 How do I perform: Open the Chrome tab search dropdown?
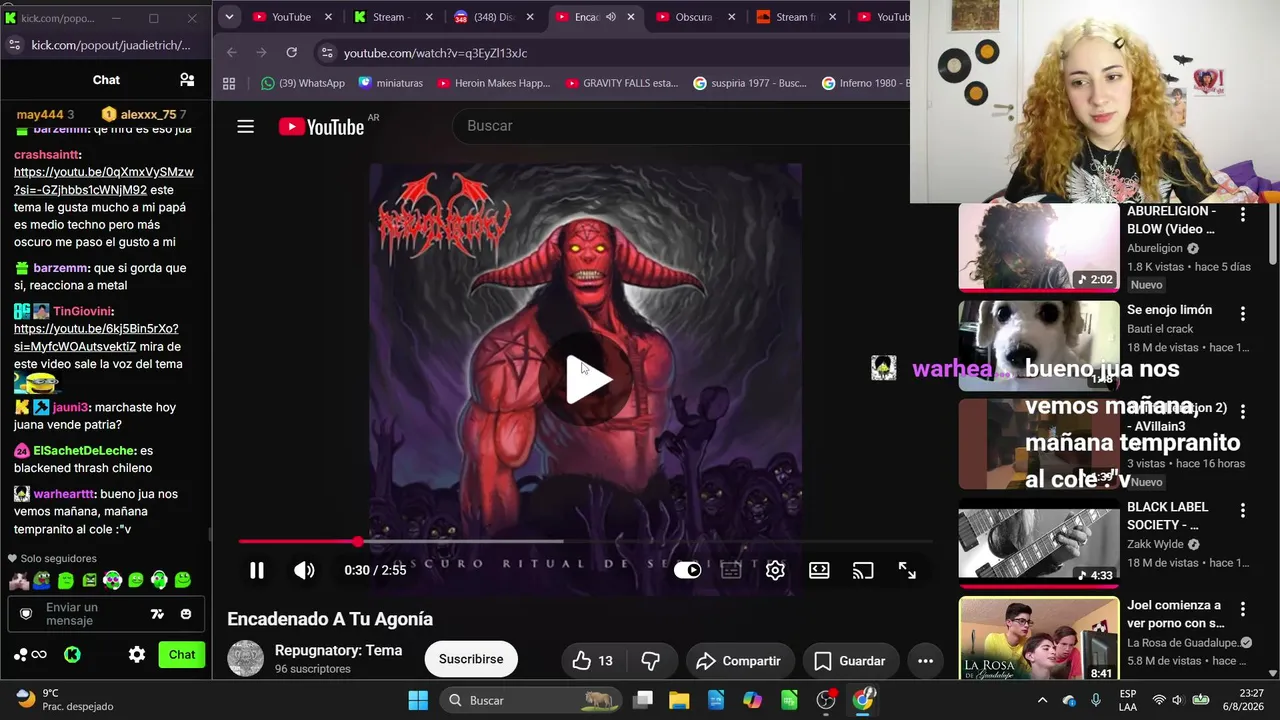tap(229, 17)
